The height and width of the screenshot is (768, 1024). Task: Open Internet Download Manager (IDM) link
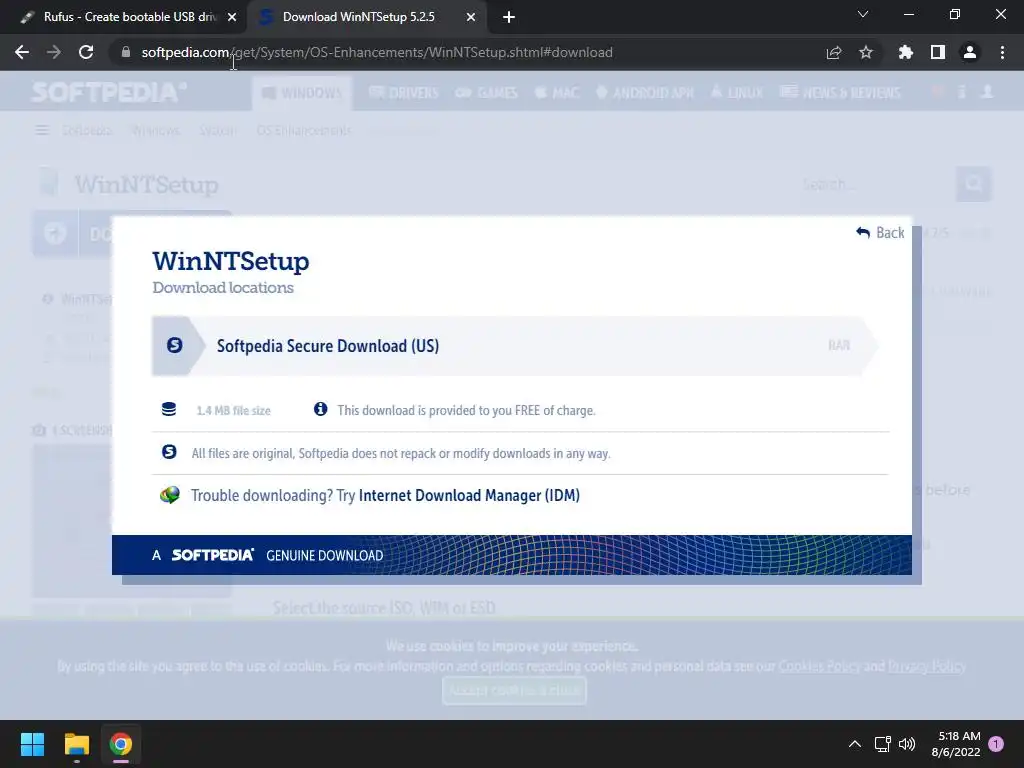click(469, 495)
